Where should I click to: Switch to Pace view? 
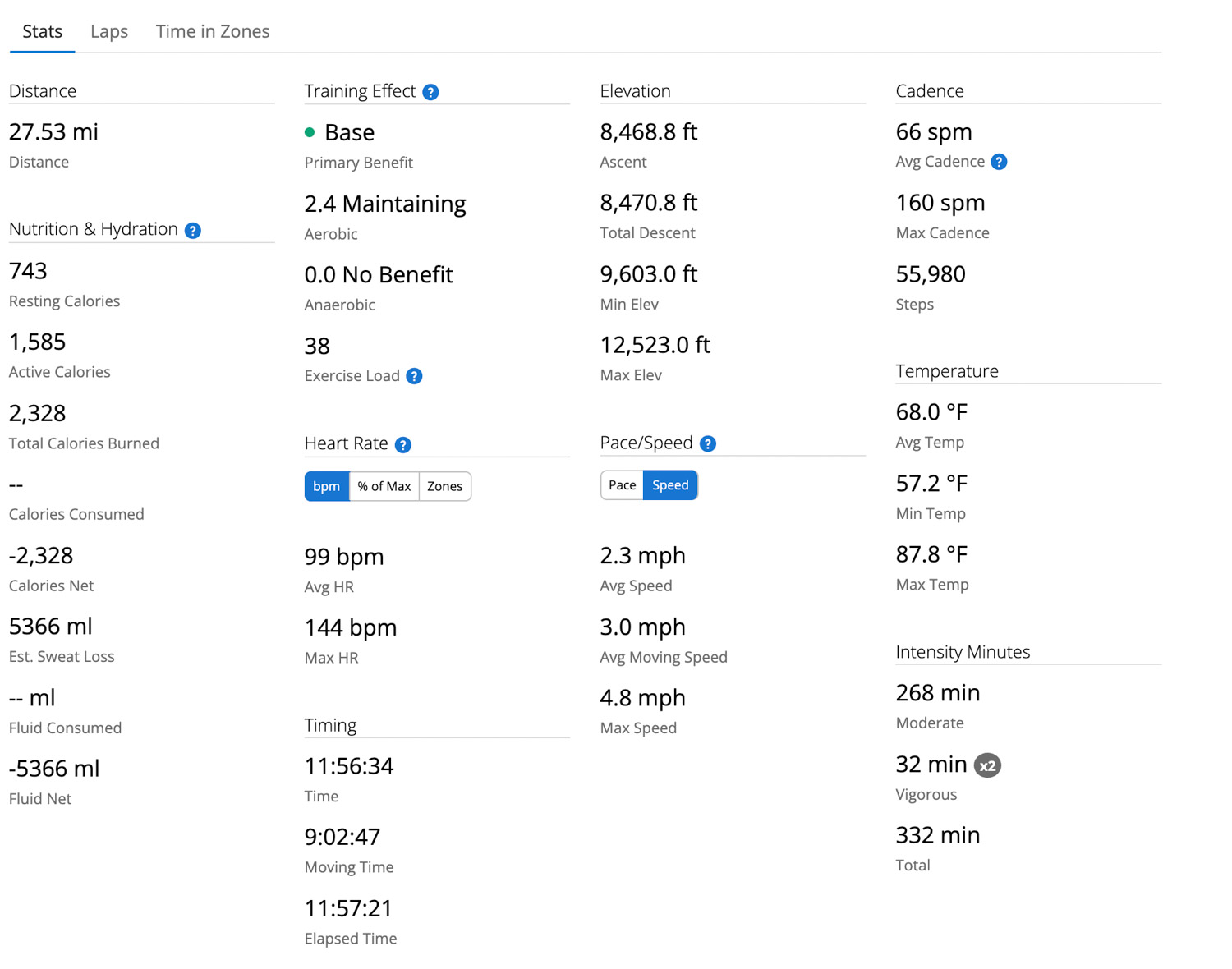click(622, 485)
